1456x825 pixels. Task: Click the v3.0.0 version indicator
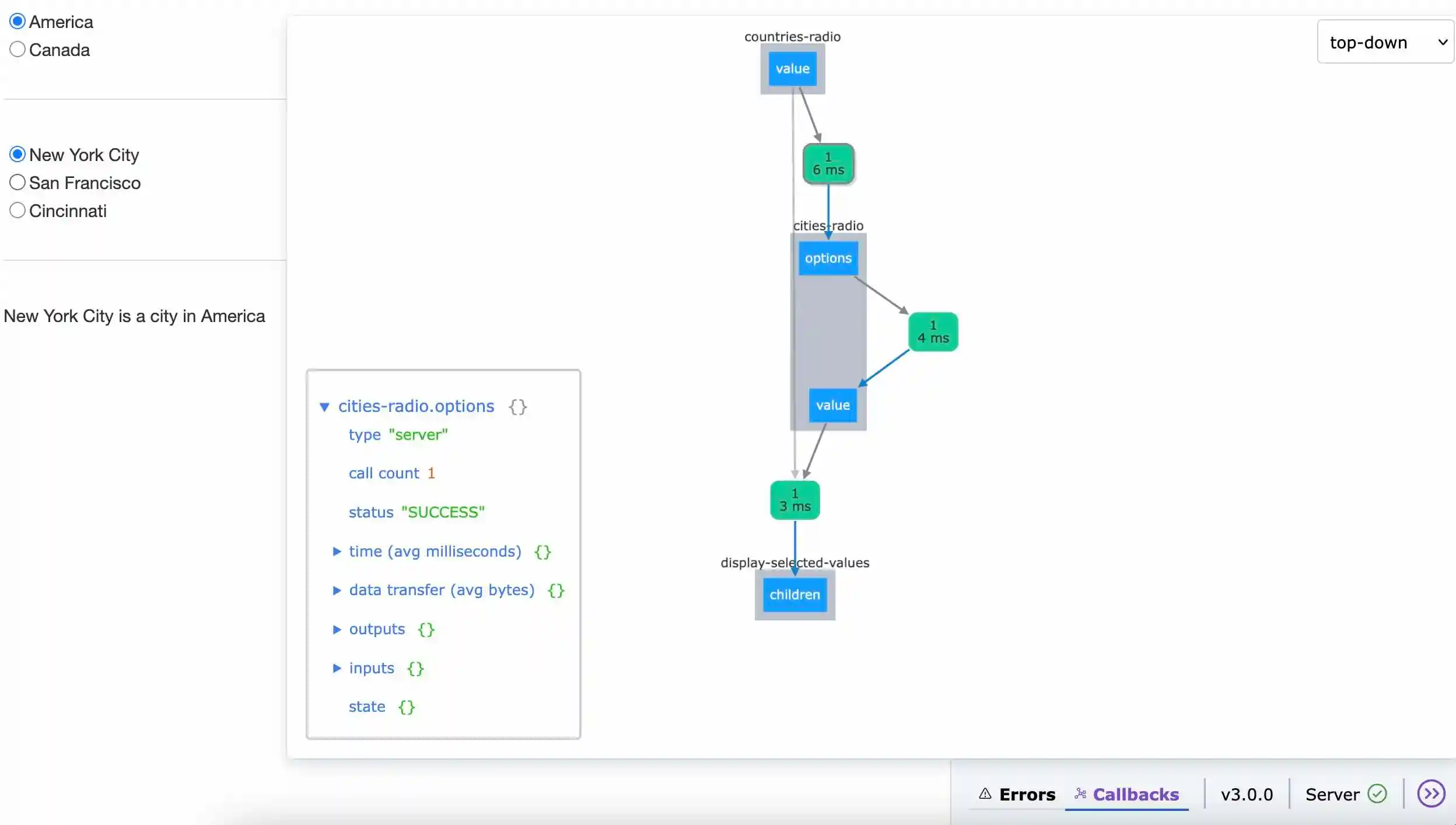[x=1245, y=793]
